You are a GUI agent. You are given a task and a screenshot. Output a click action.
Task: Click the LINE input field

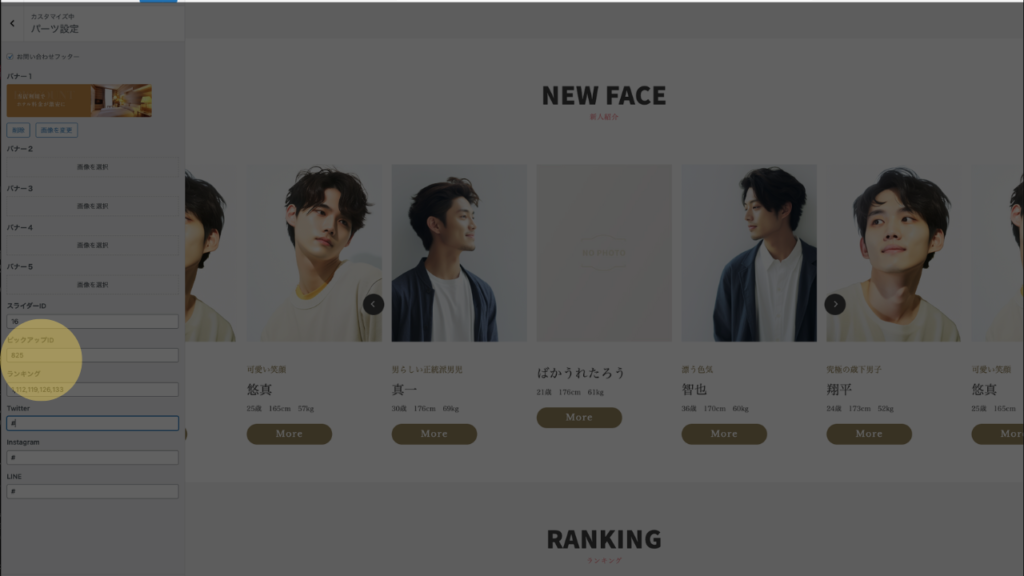click(92, 491)
